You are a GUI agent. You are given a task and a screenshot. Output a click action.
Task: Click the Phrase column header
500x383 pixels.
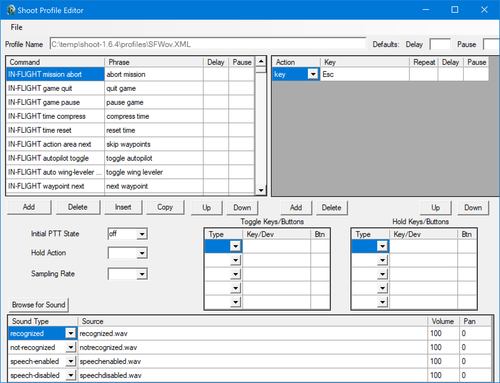(x=154, y=62)
